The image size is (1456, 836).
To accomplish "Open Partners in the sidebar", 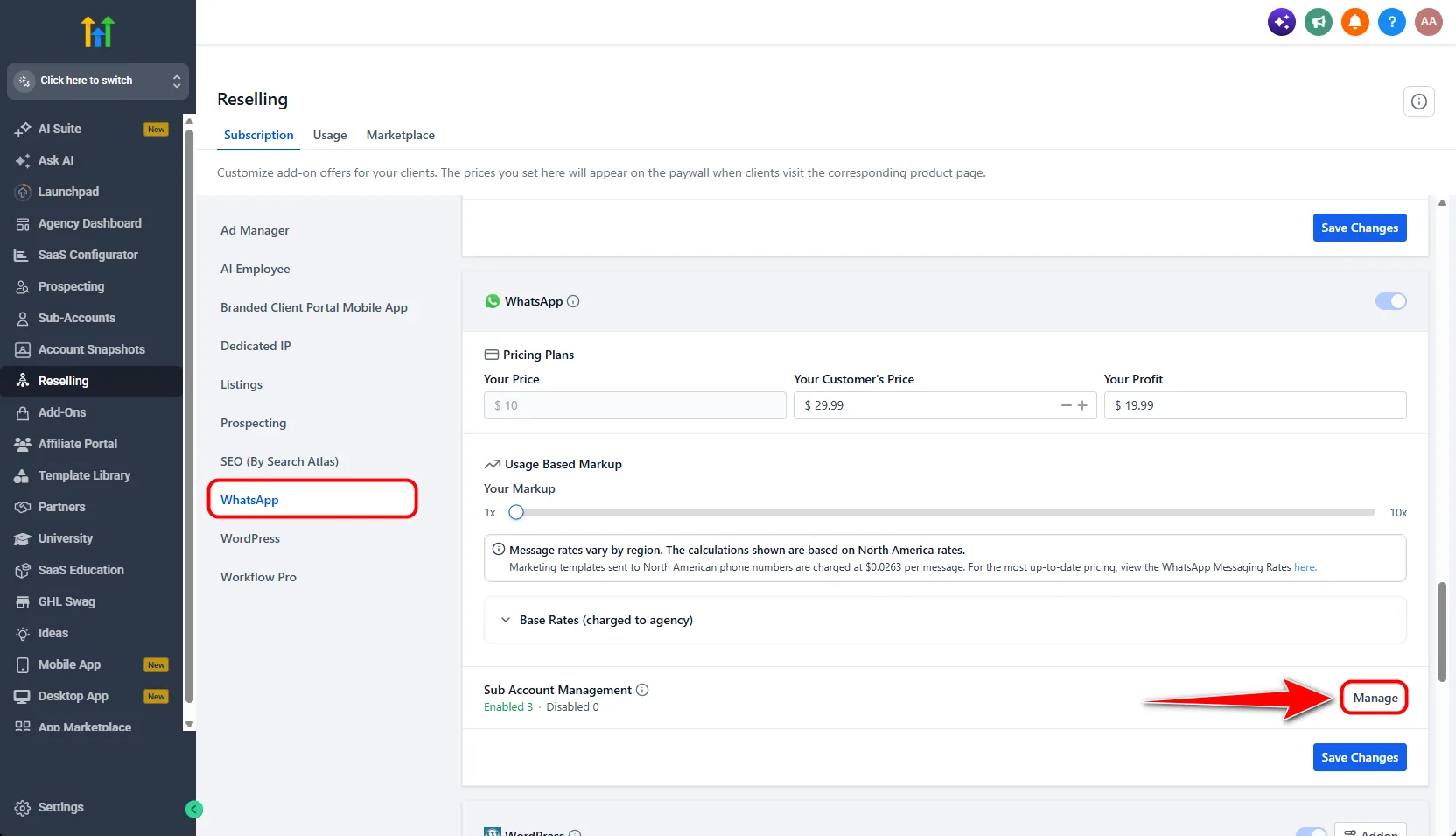I will click(x=91, y=507).
